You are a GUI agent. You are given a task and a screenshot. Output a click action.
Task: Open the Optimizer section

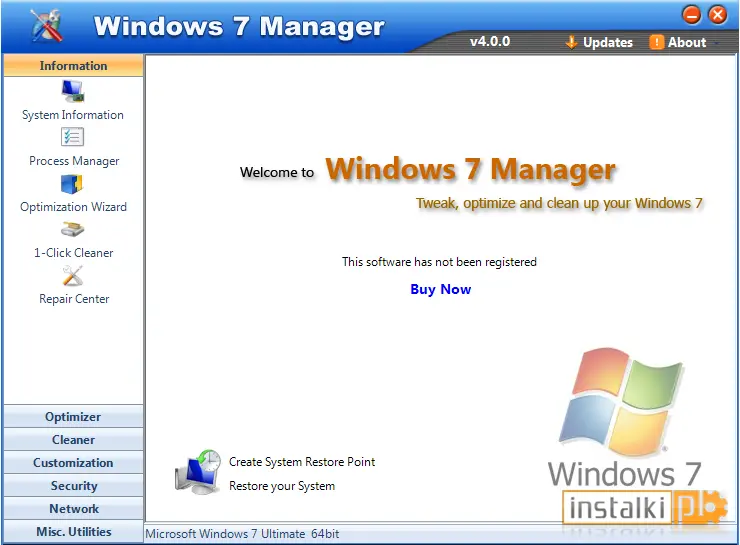(73, 417)
